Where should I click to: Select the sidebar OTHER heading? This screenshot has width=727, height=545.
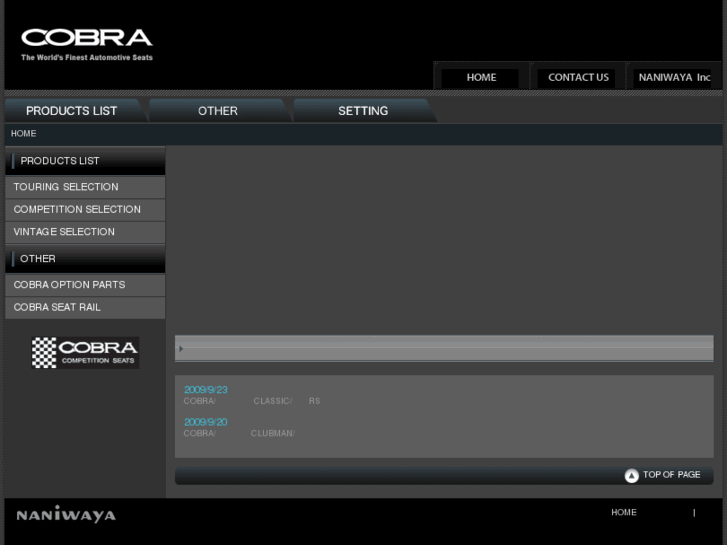[85, 259]
